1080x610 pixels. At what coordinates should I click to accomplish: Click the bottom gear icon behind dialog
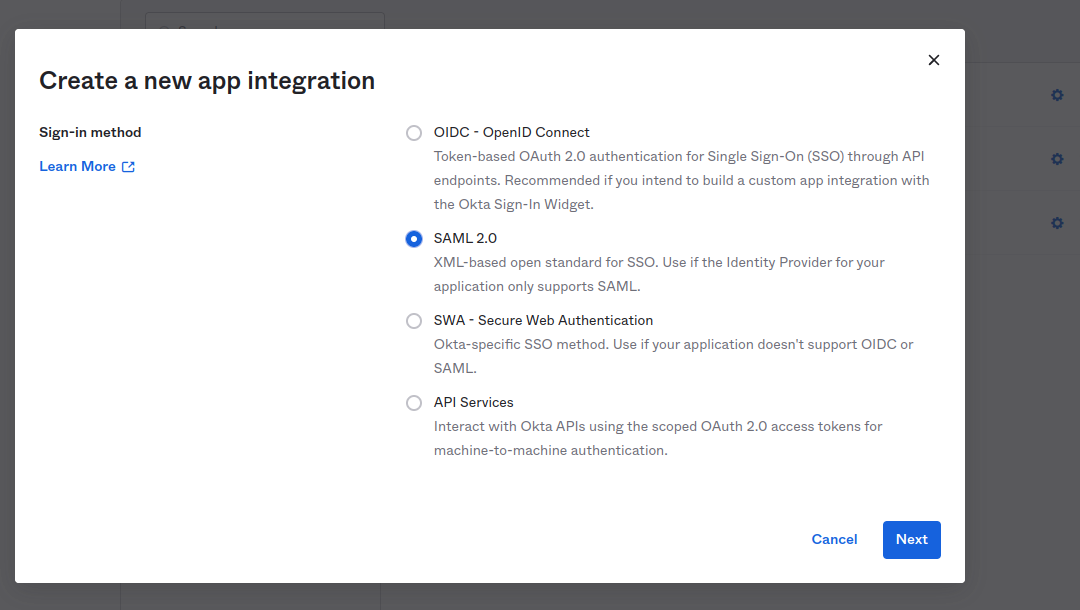(1057, 223)
